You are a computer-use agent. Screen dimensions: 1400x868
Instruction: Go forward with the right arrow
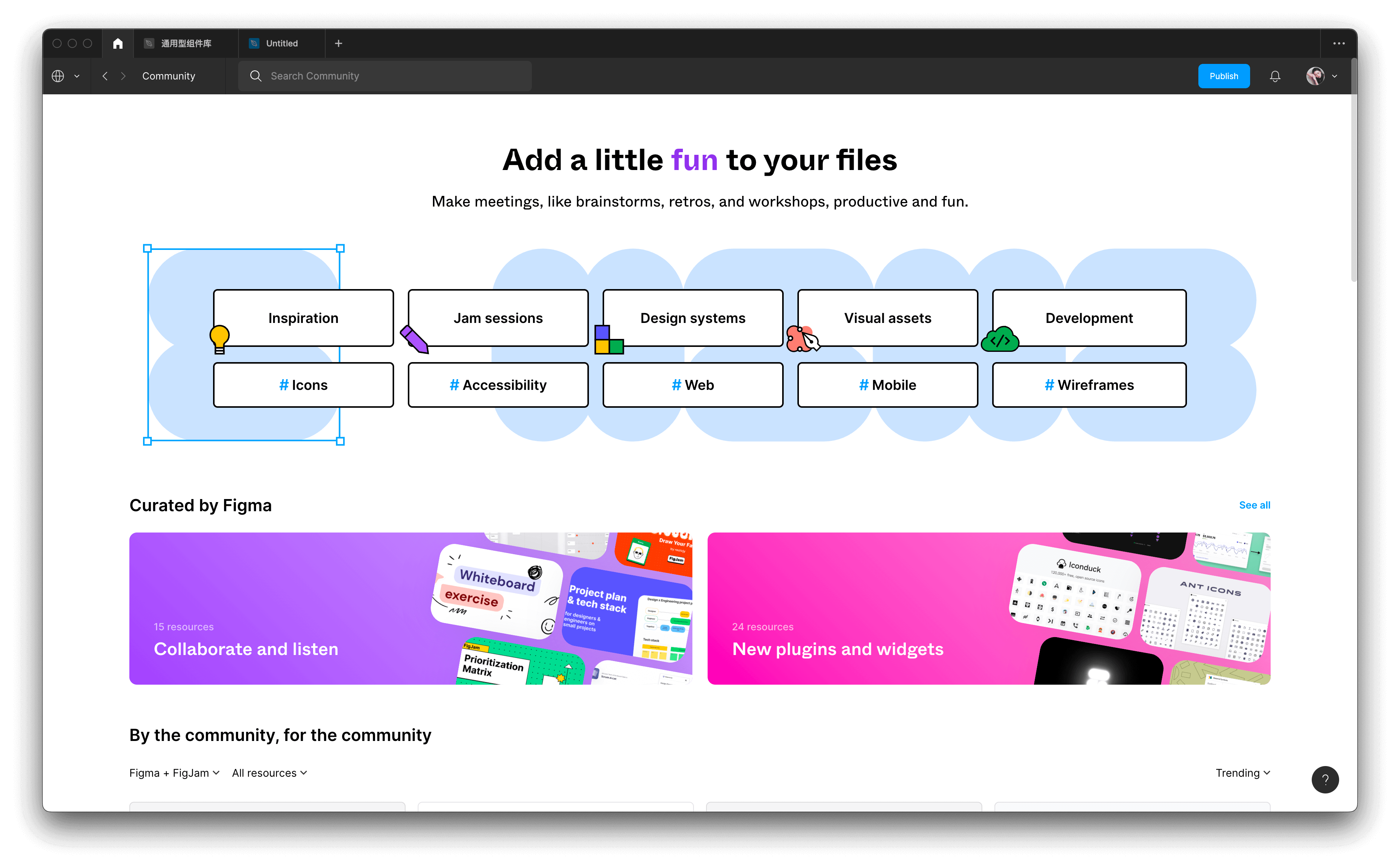click(x=123, y=76)
